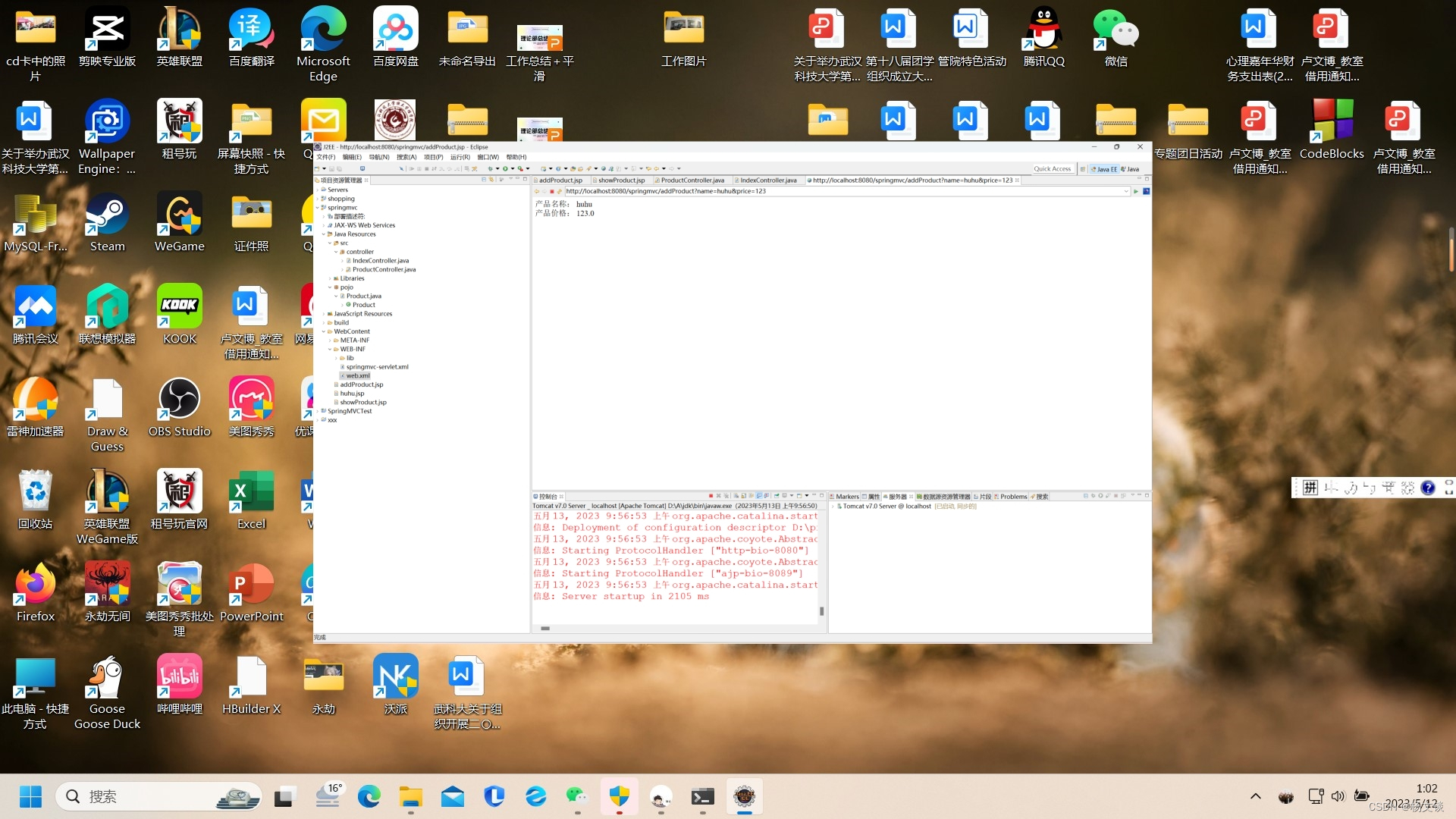The image size is (1456, 819).
Task: Click green Go arrow beside URL field
Action: (1136, 191)
